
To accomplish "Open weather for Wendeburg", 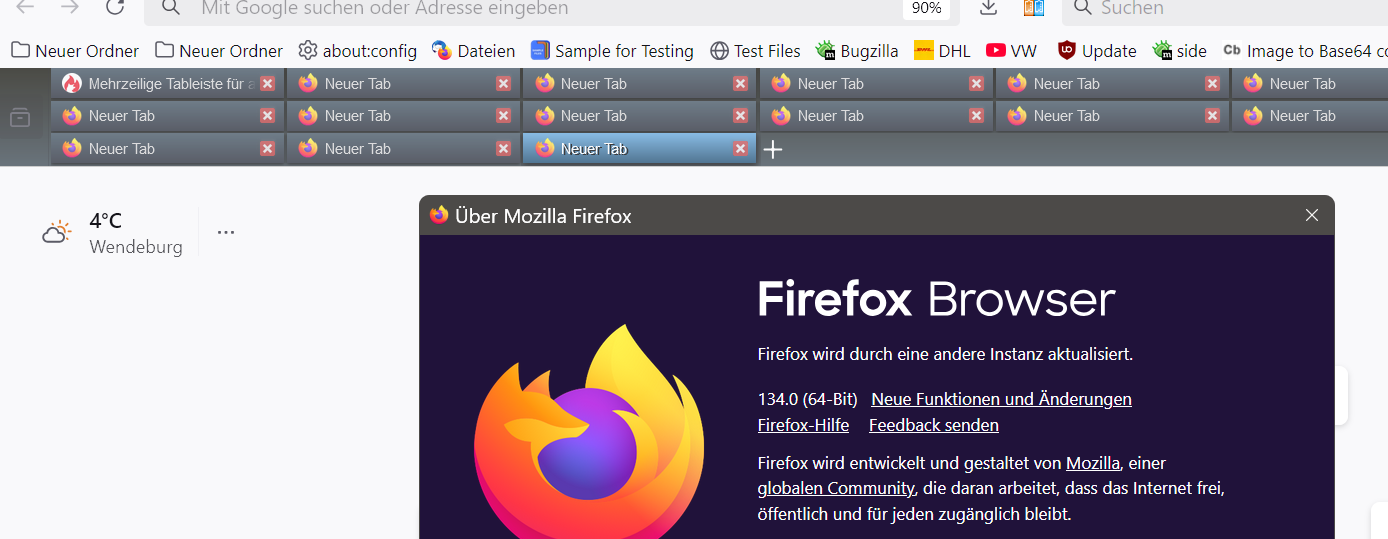I will 136,247.
